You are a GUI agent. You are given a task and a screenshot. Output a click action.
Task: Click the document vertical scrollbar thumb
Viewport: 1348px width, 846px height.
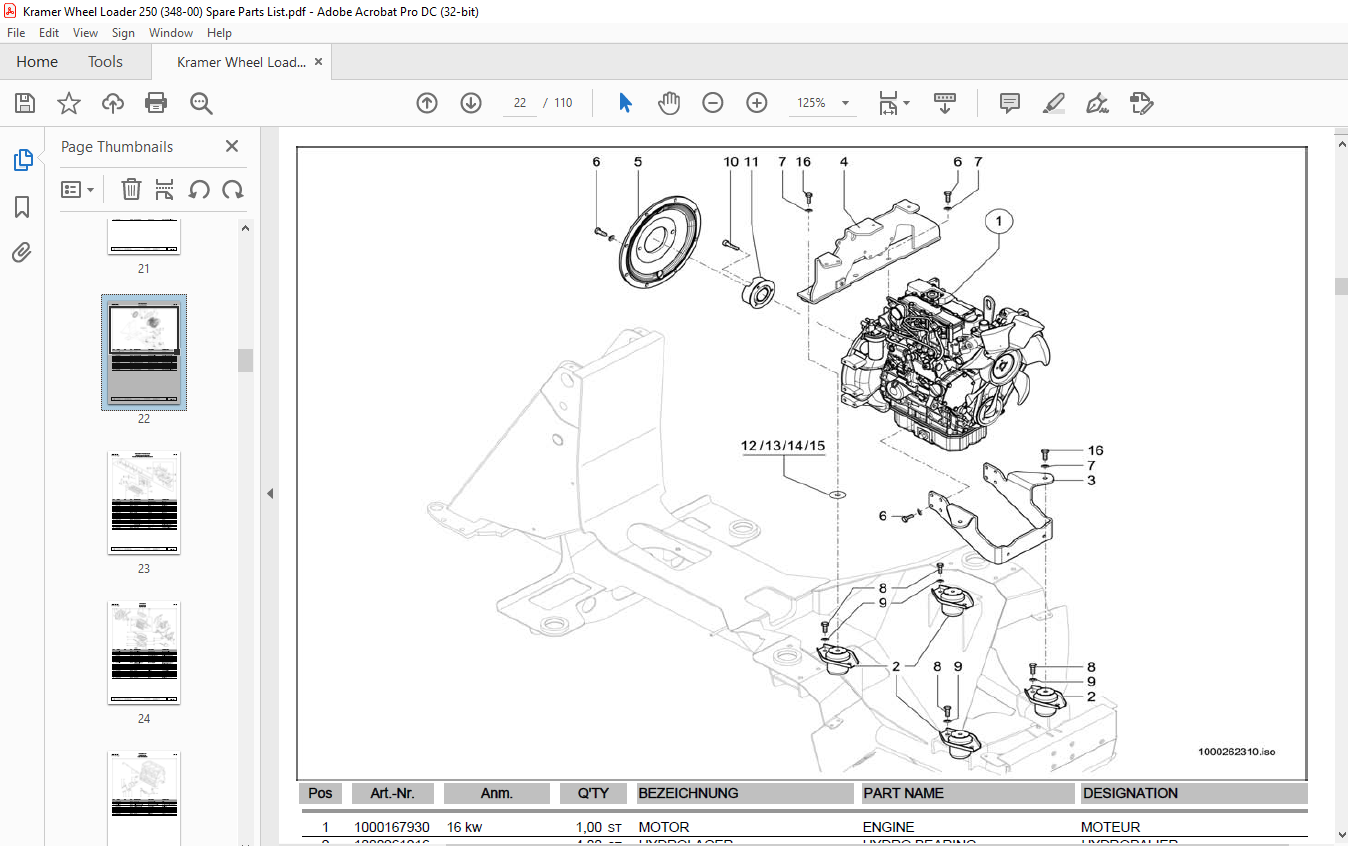coord(1340,286)
